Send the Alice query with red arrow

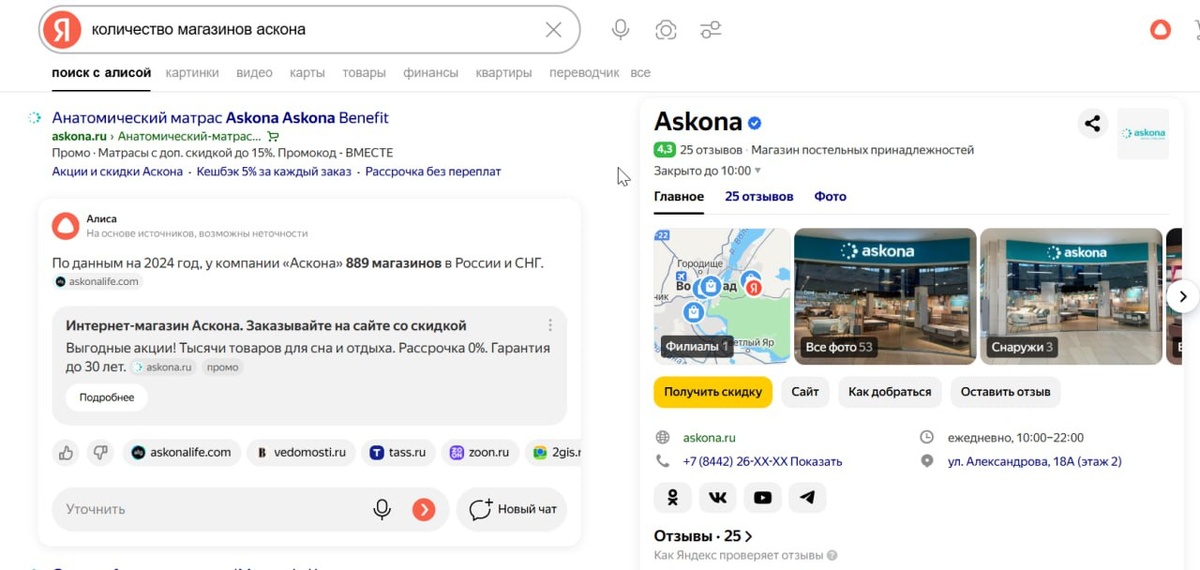tap(424, 510)
